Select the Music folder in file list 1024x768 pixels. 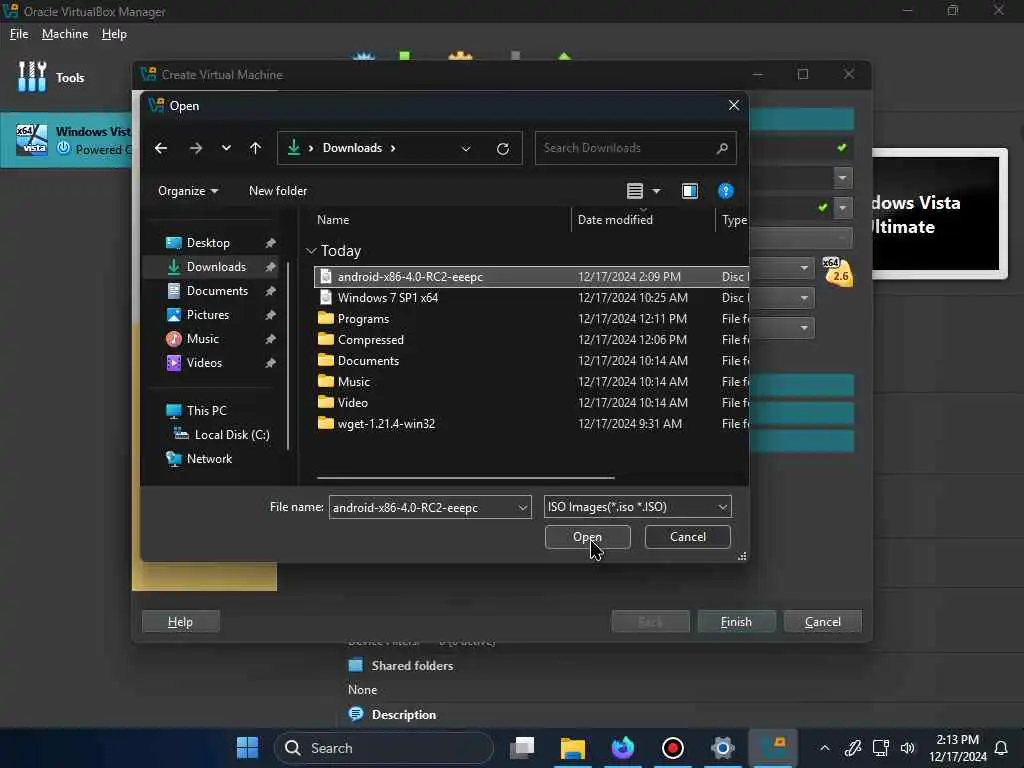[531, 381]
